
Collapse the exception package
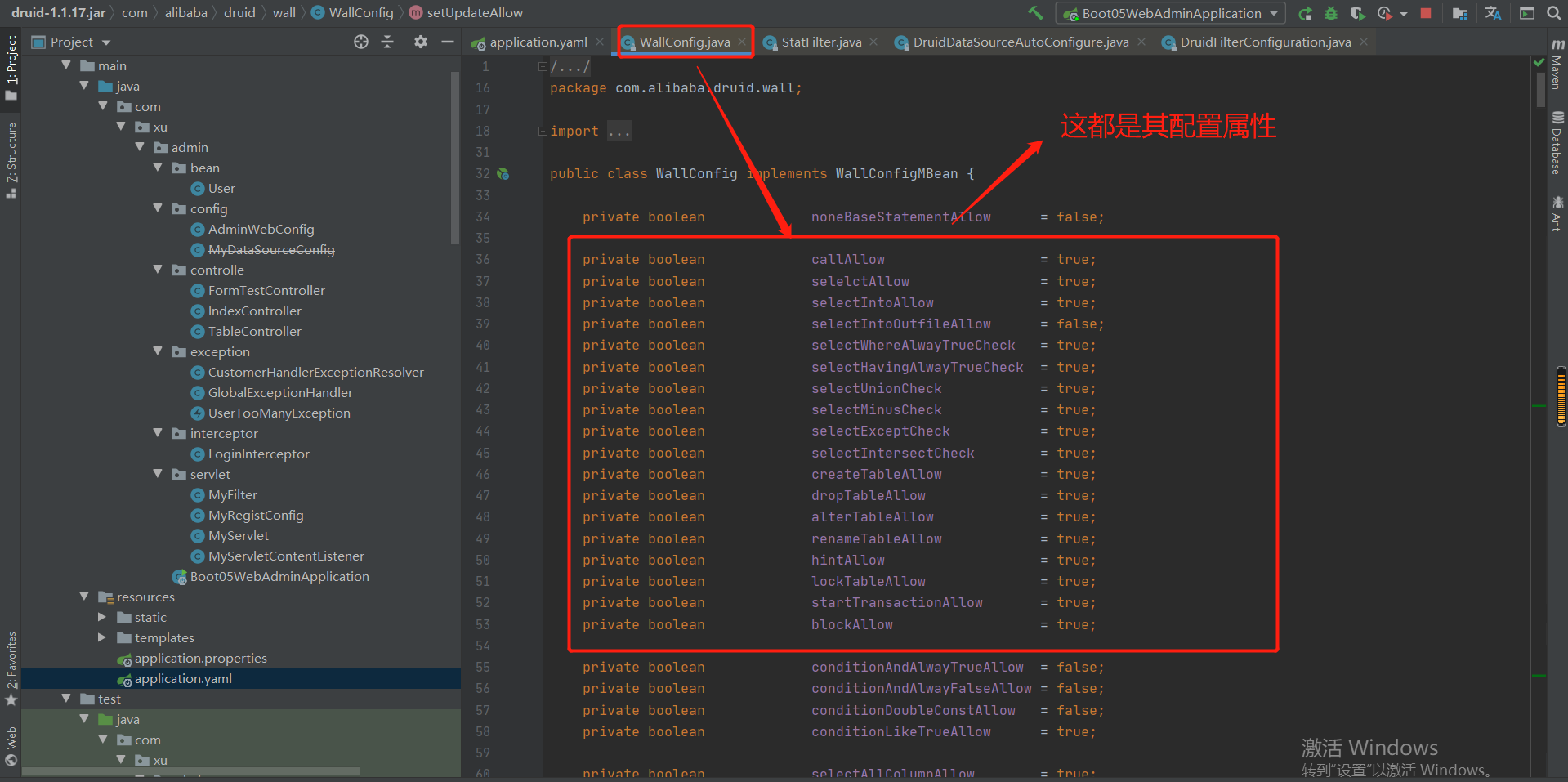(x=159, y=351)
